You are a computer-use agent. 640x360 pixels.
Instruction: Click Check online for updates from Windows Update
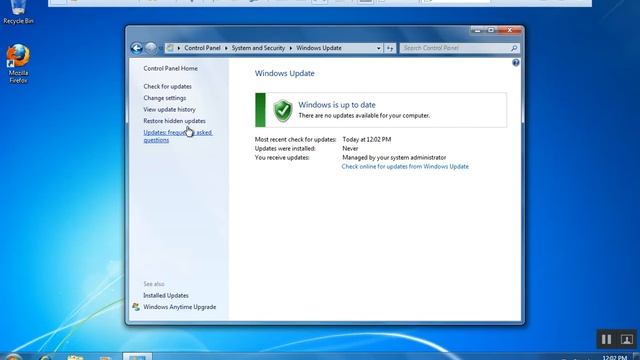click(x=405, y=167)
